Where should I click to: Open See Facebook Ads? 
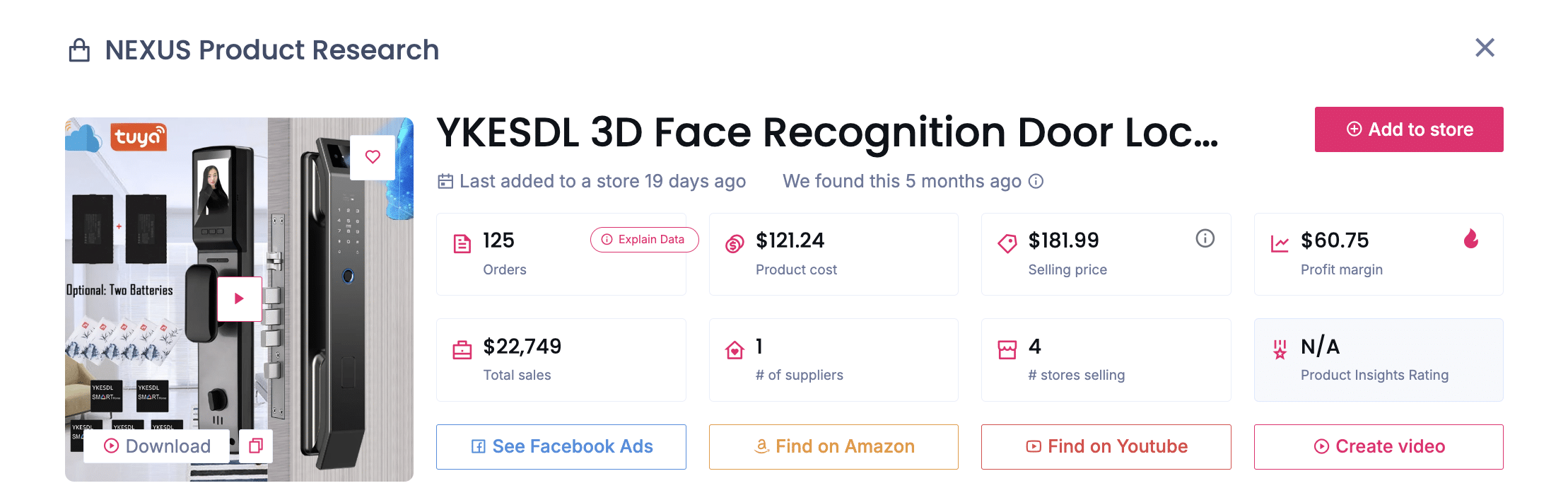point(561,447)
